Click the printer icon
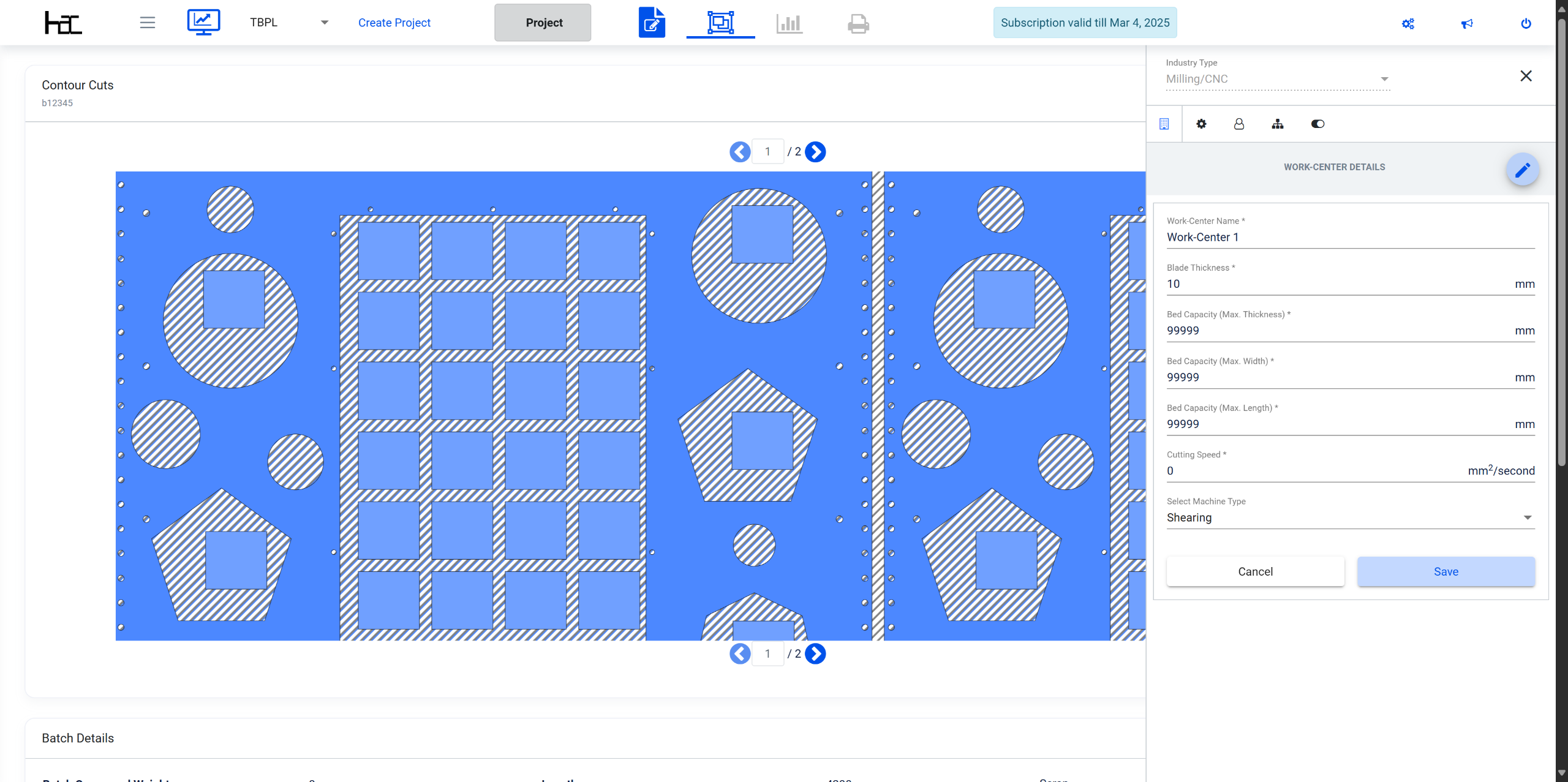The image size is (1568, 782). click(858, 23)
